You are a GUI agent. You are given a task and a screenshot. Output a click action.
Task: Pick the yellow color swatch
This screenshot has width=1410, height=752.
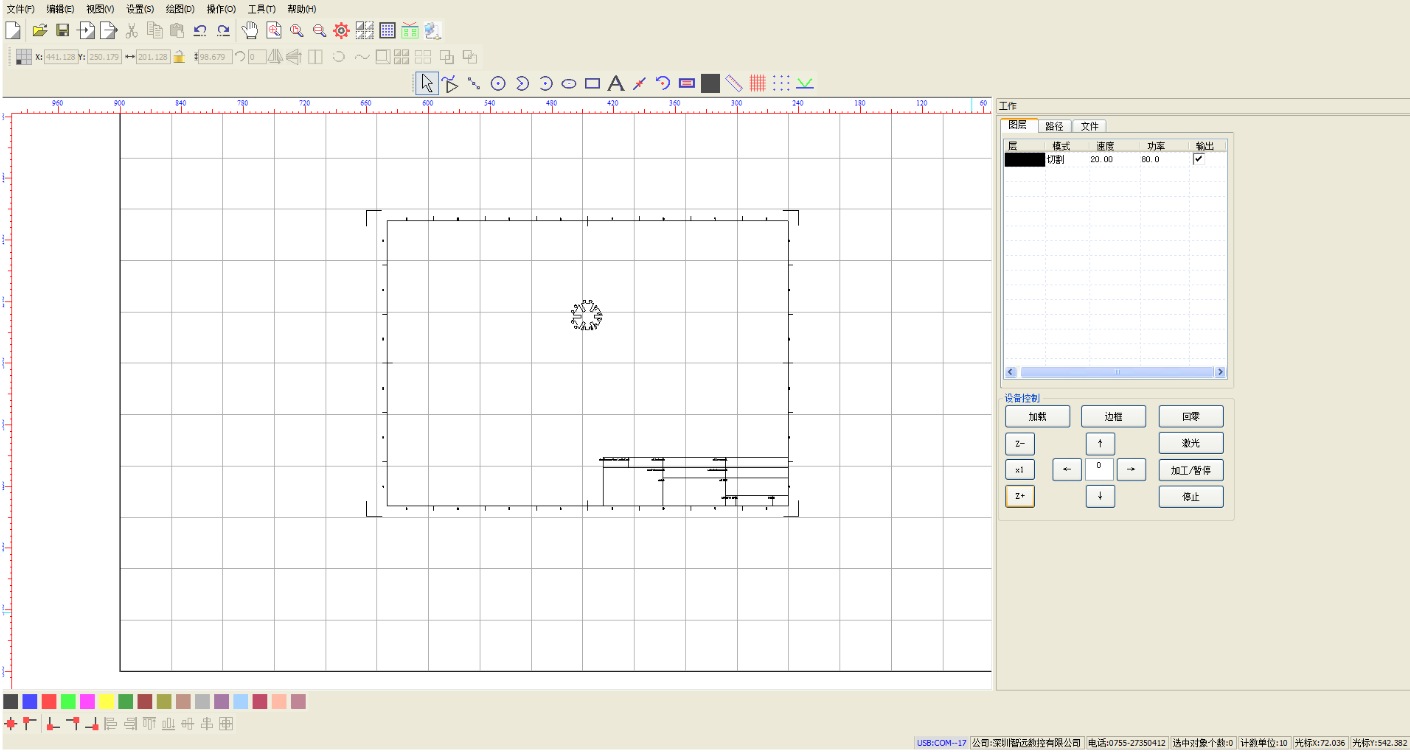pos(106,702)
